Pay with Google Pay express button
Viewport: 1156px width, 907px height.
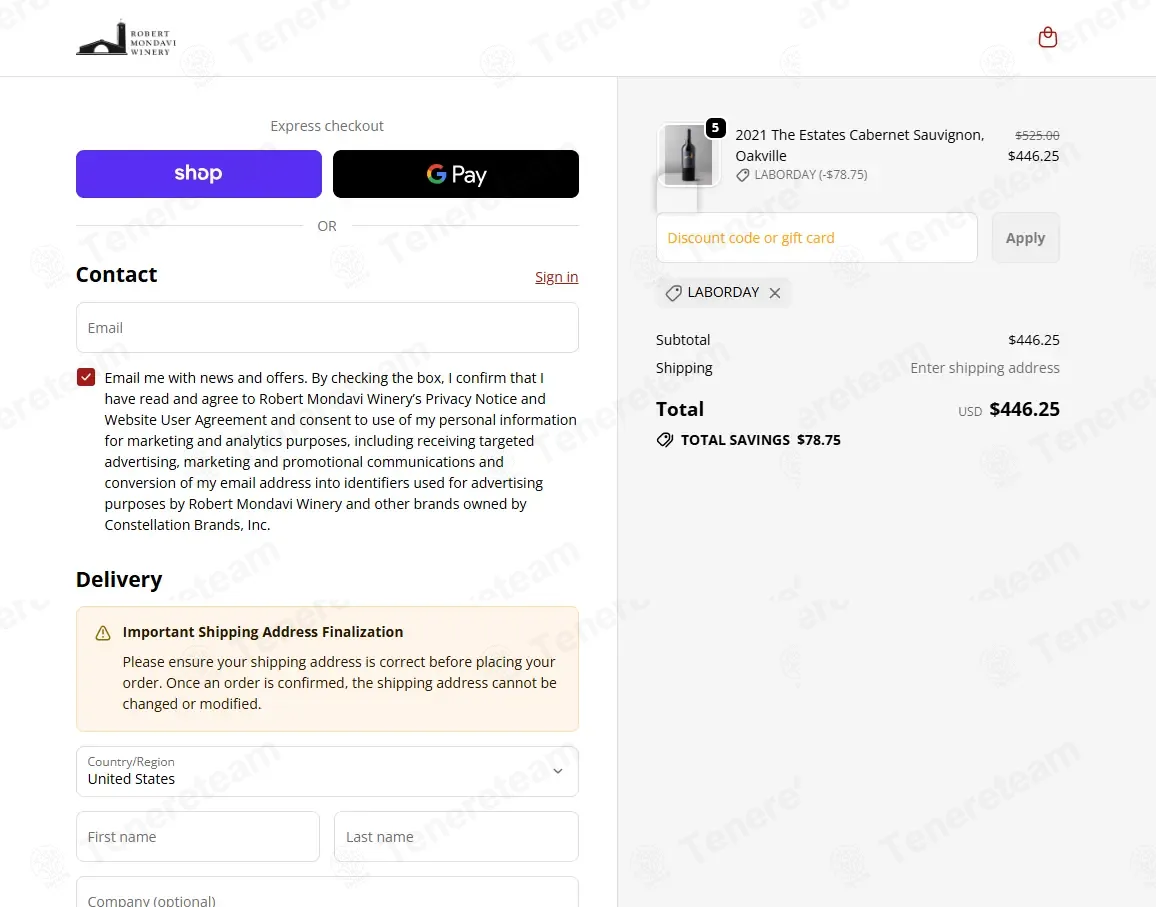[456, 174]
